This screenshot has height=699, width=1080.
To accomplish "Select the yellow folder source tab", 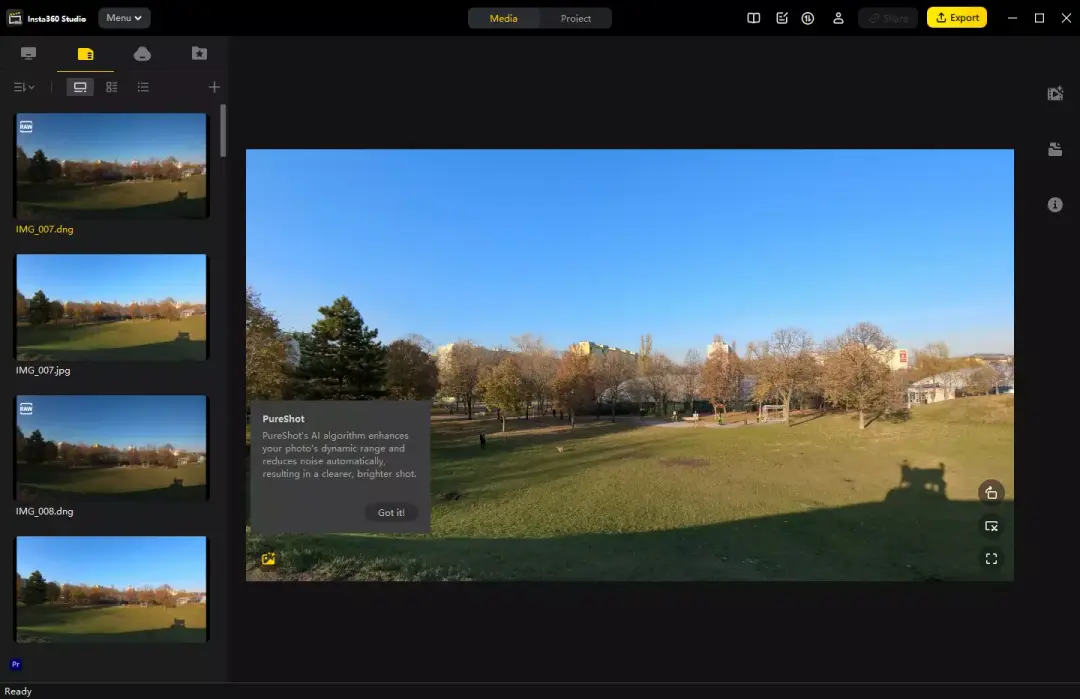I will [85, 54].
